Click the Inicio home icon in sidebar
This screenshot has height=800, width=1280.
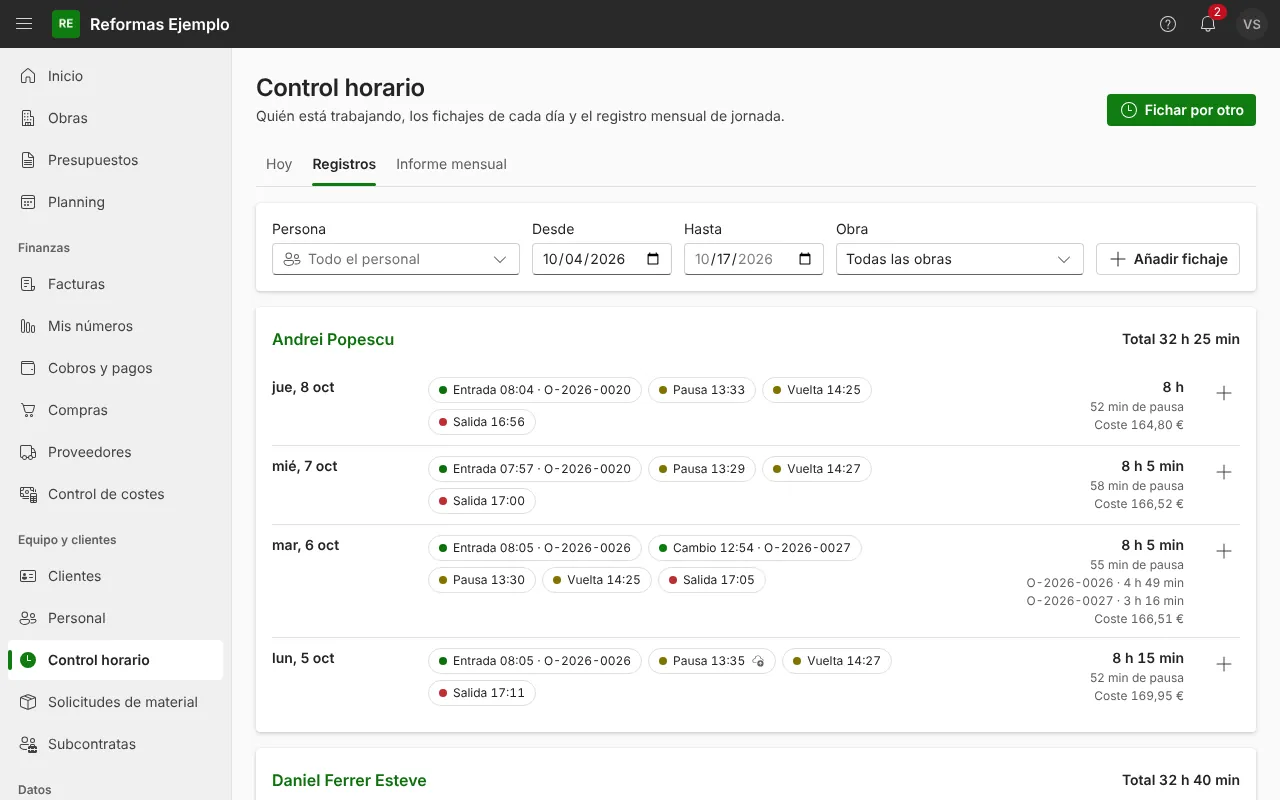[x=28, y=76]
